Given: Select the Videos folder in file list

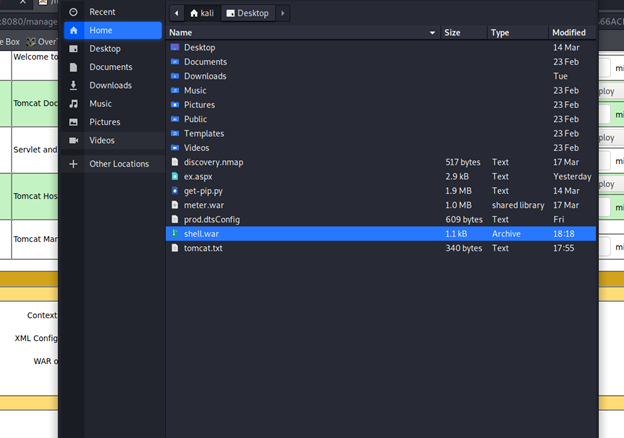Looking at the screenshot, I should (381, 148).
